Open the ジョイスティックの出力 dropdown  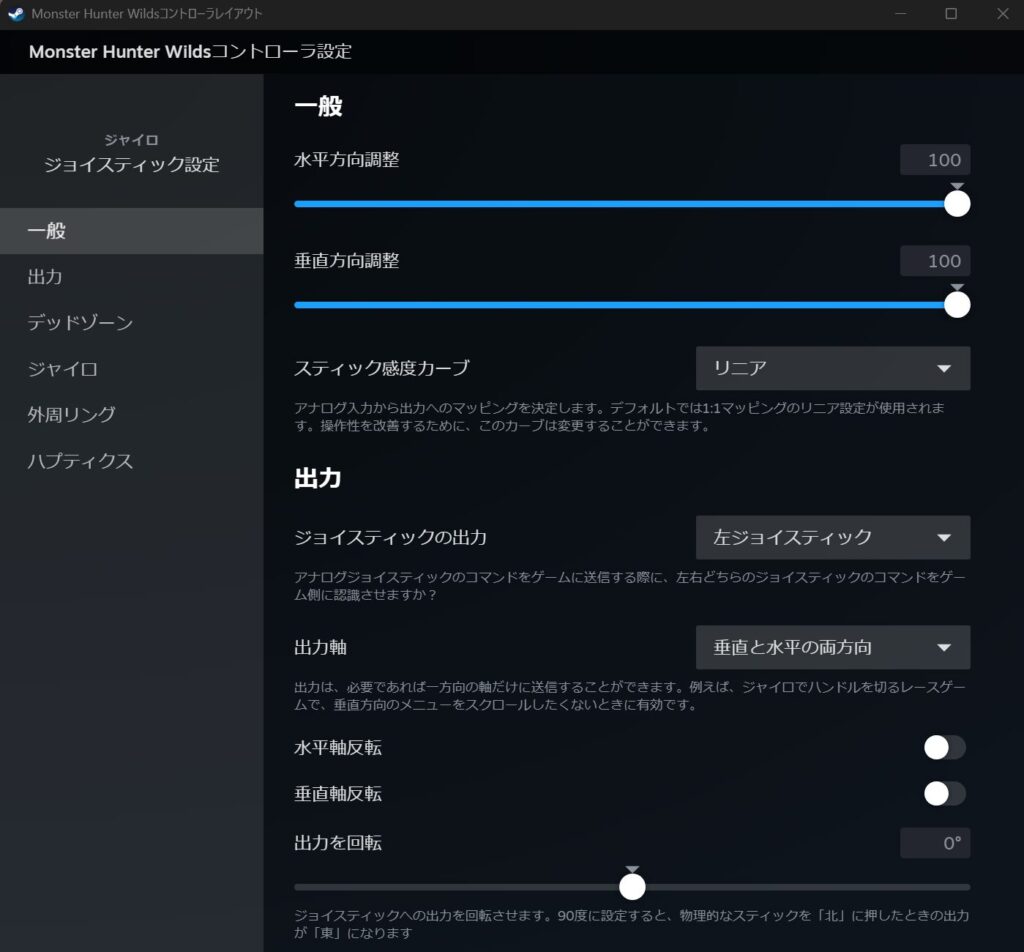click(x=833, y=537)
